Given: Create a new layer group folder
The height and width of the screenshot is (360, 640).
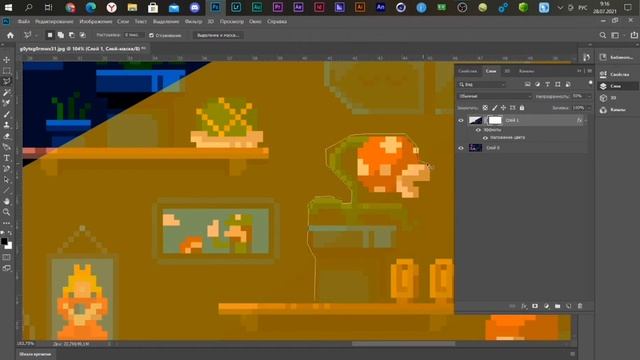Looking at the screenshot, I should coord(558,306).
